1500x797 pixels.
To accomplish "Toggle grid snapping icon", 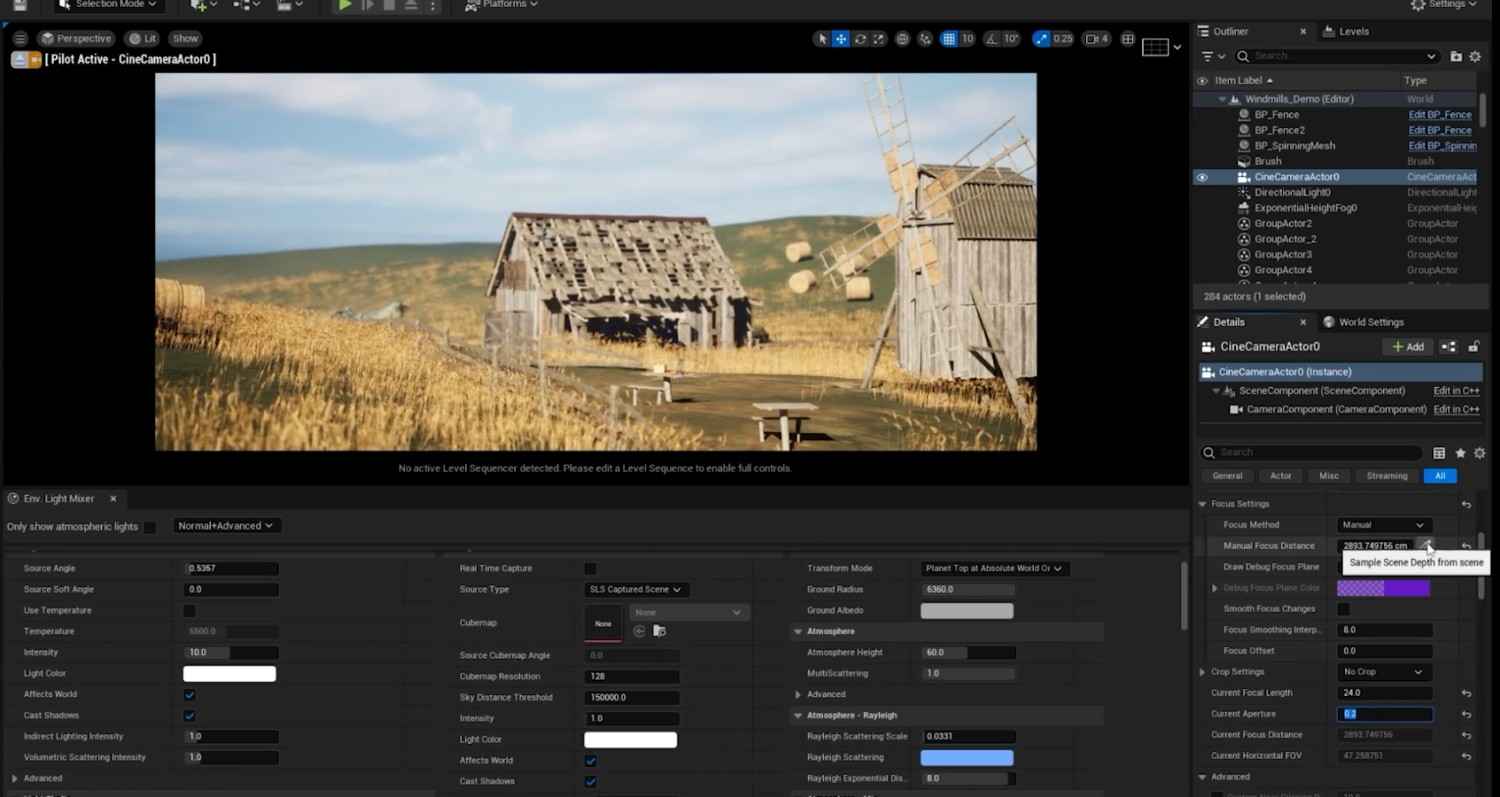I will 948,39.
